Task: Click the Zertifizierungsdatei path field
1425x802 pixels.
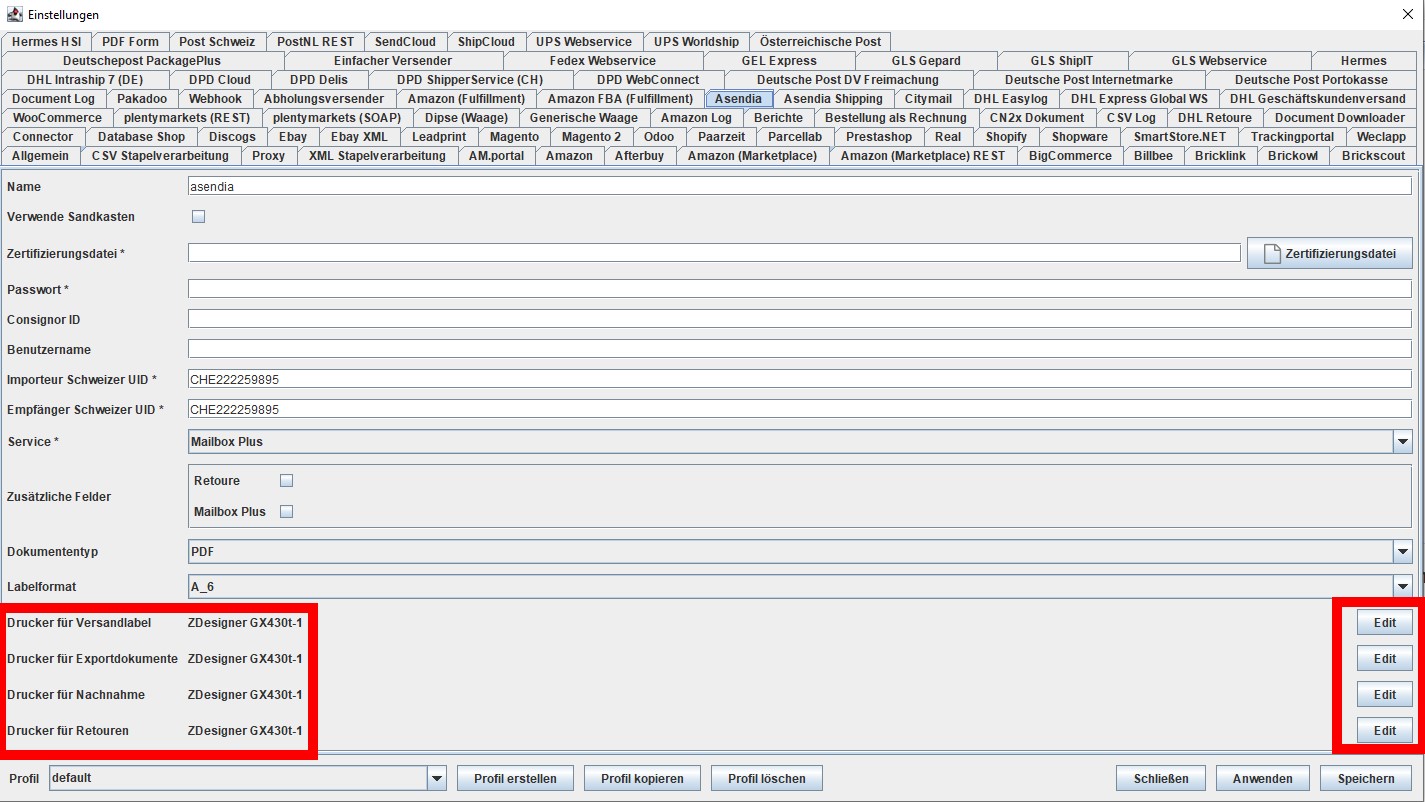Action: click(x=714, y=253)
